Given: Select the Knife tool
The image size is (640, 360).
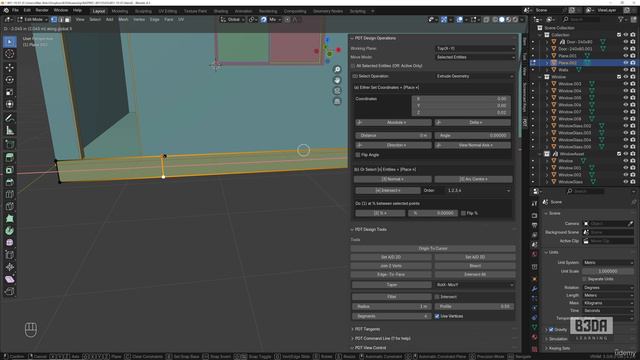Looking at the screenshot, I should (9, 207).
